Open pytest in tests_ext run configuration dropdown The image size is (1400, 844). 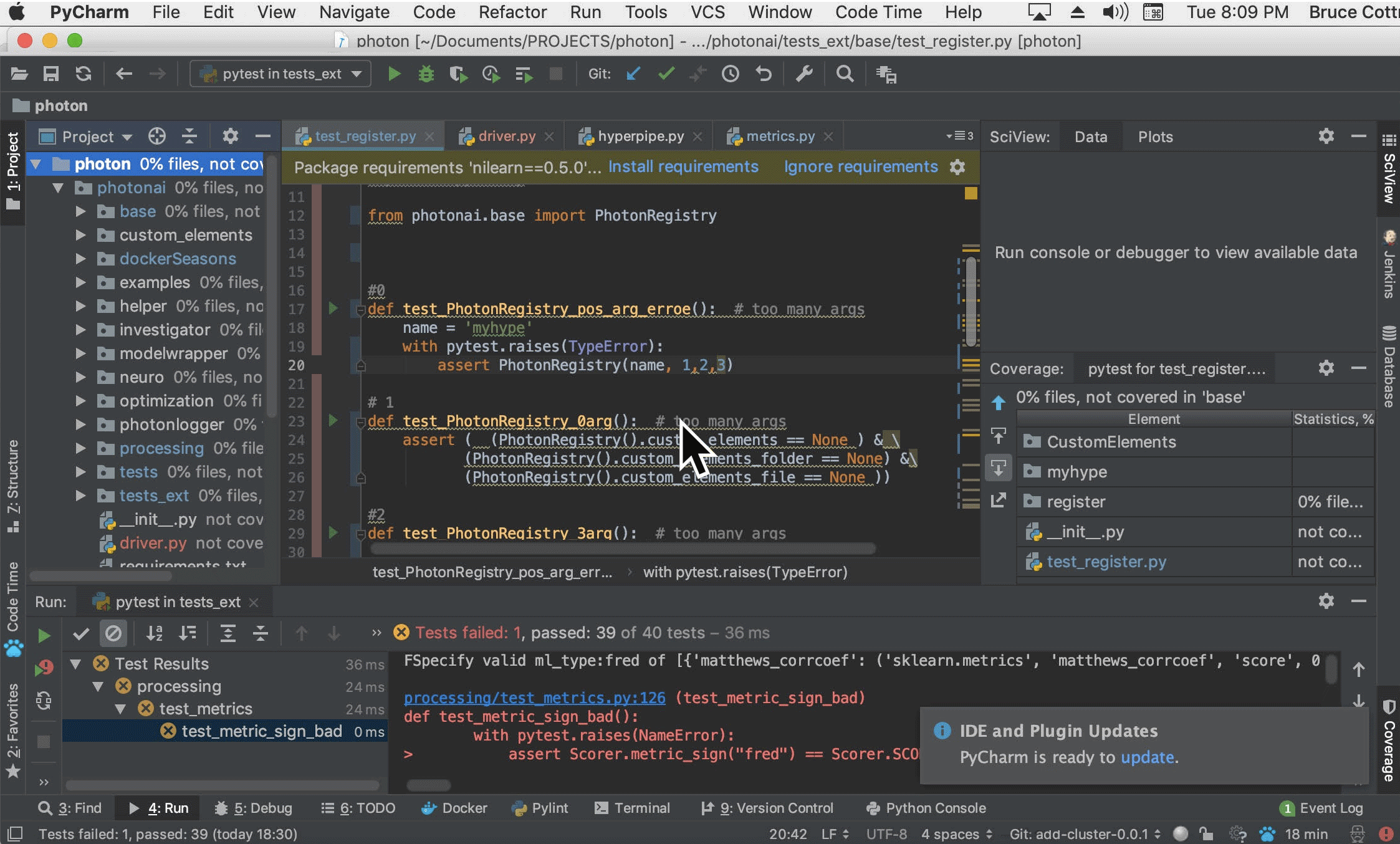coord(280,74)
